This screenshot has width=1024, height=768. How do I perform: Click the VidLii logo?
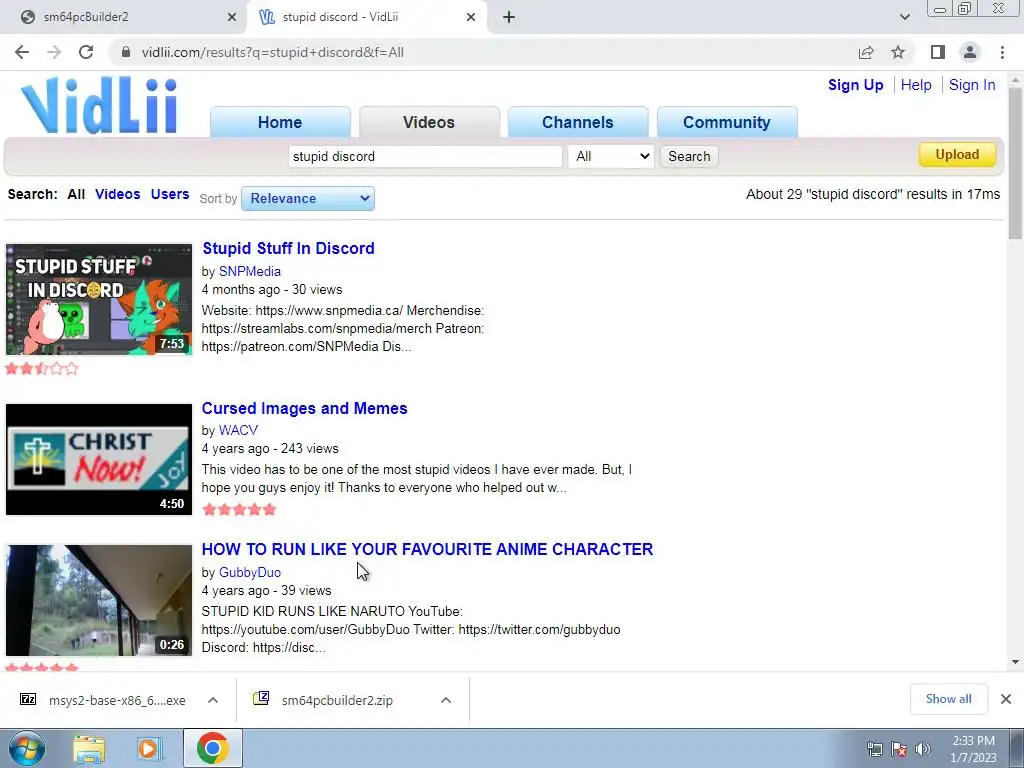pos(99,106)
